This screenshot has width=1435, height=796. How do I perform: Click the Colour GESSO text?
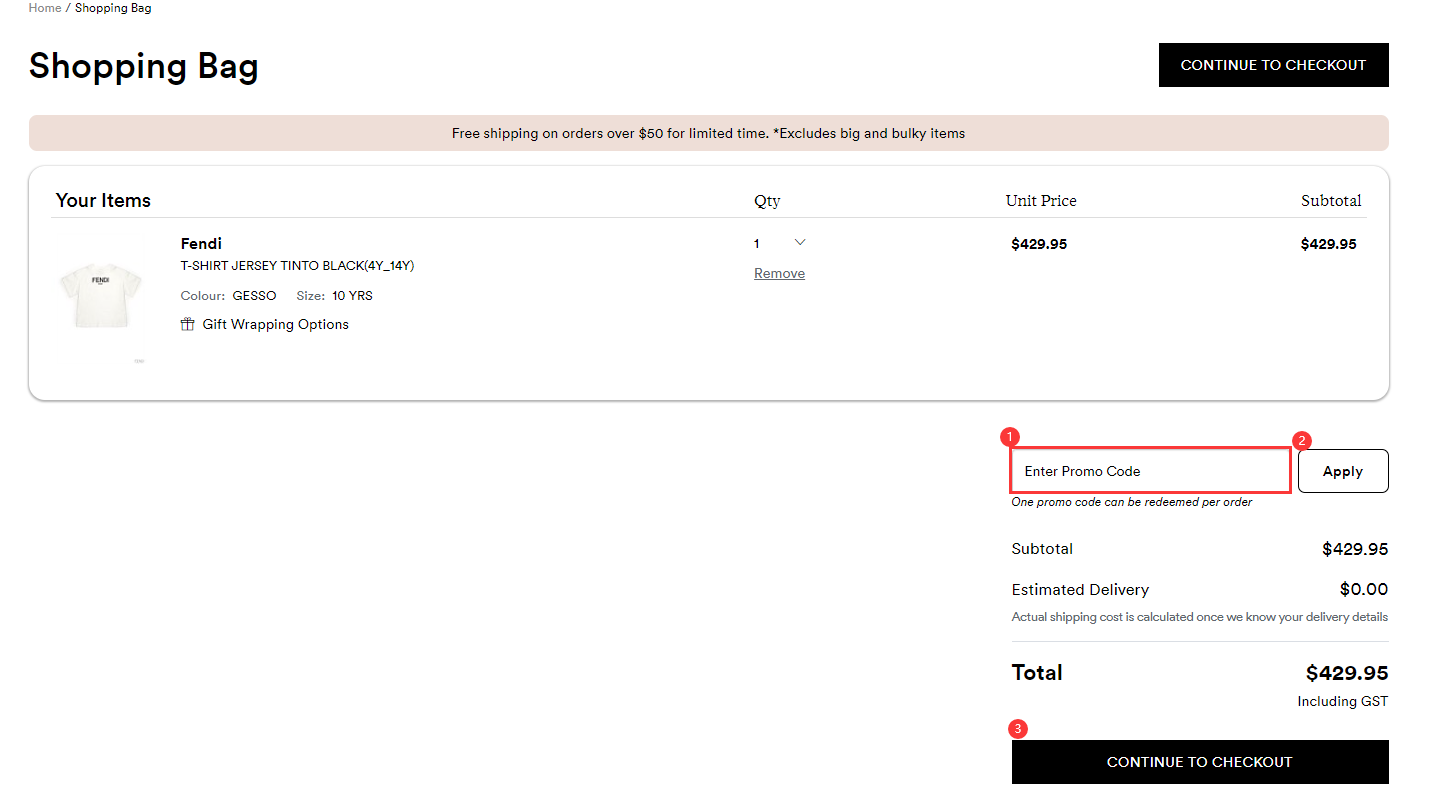(x=228, y=296)
